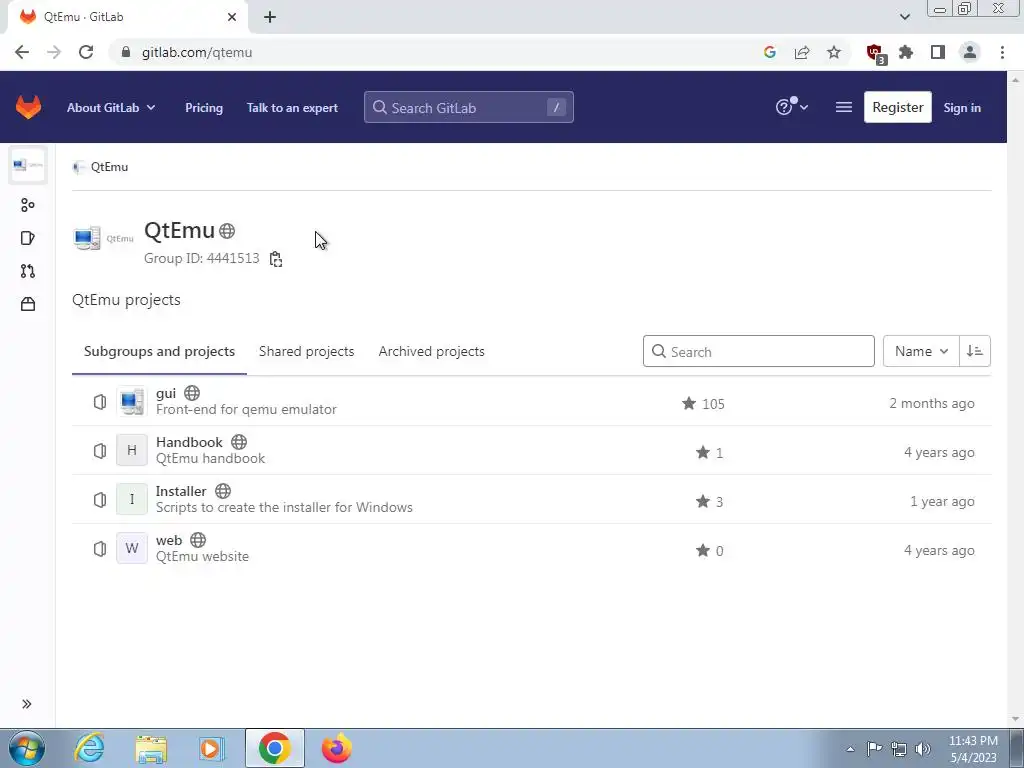
Task: Open the Windows Start menu
Action: tap(27, 748)
